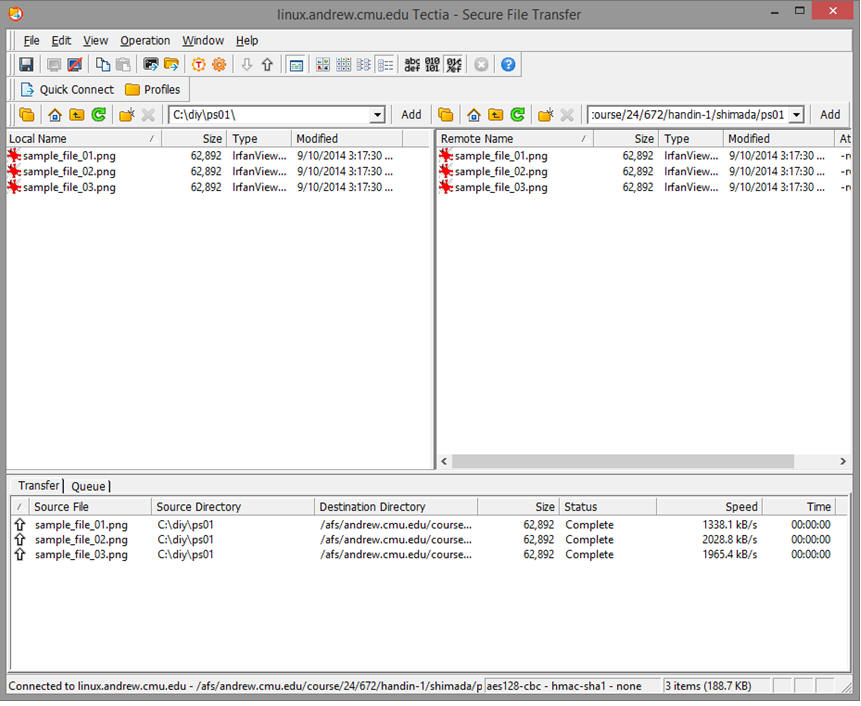Click the Save floppy disk toolbar icon
This screenshot has height=706, width=861.
click(26, 65)
